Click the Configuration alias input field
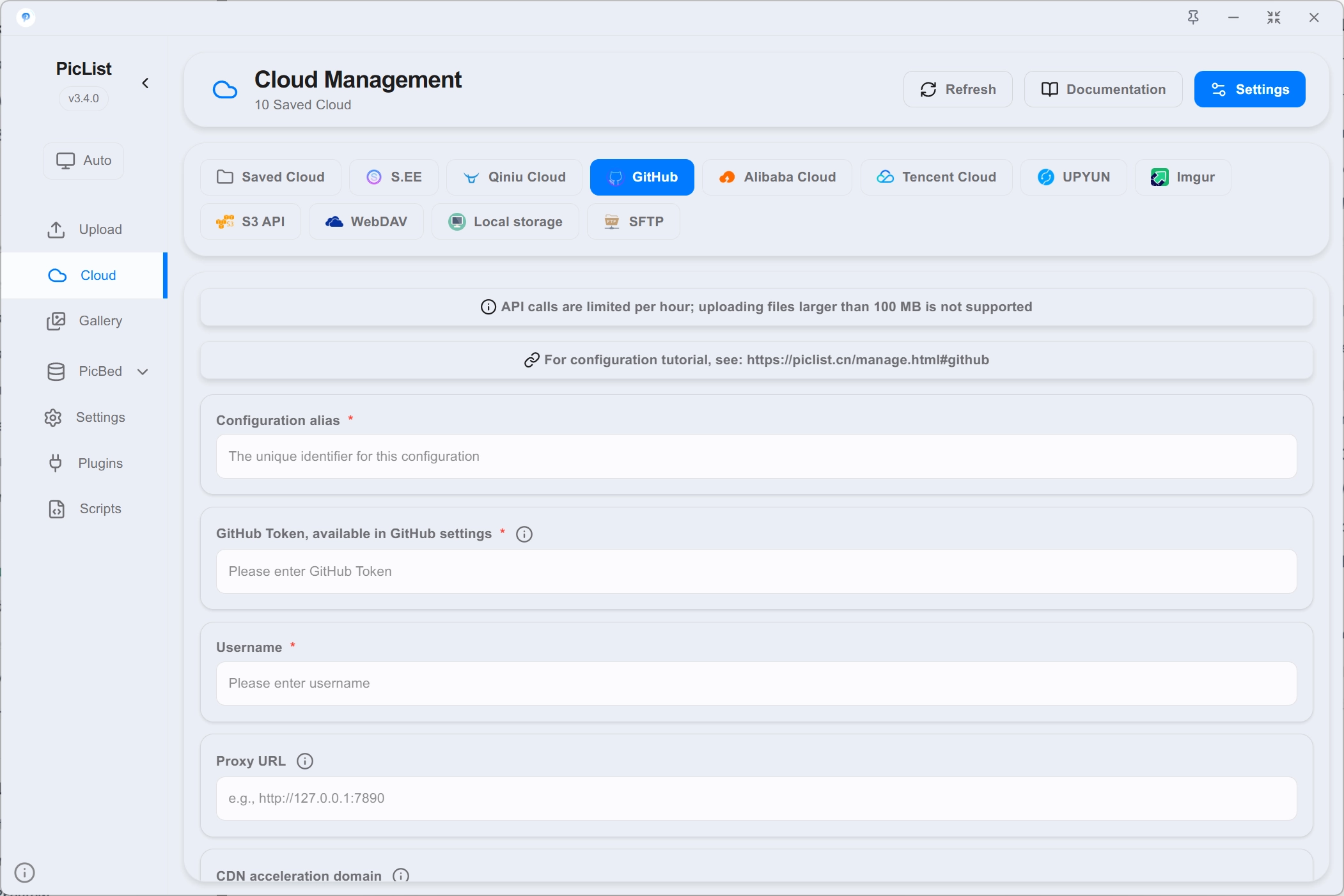This screenshot has height=896, width=1344. point(756,456)
